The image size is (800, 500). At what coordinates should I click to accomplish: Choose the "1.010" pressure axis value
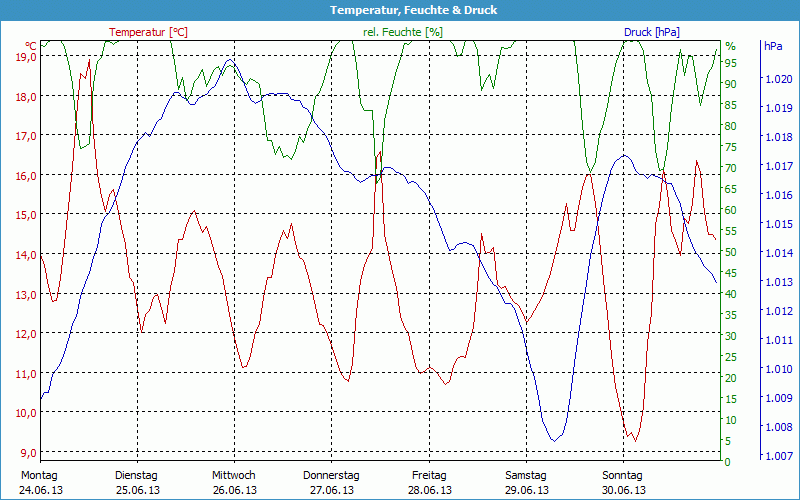pyautogui.click(x=779, y=369)
